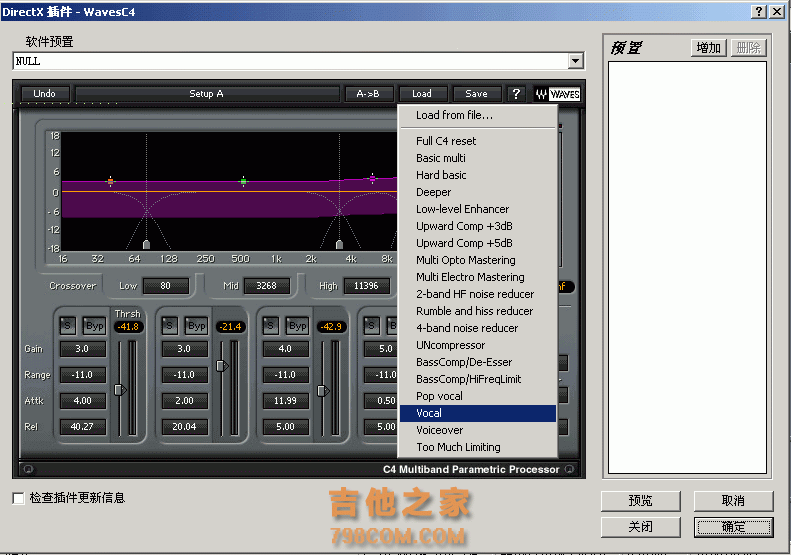Select UNcompressor preset
Screen dimensions: 791x555
pyautogui.click(x=478, y=345)
